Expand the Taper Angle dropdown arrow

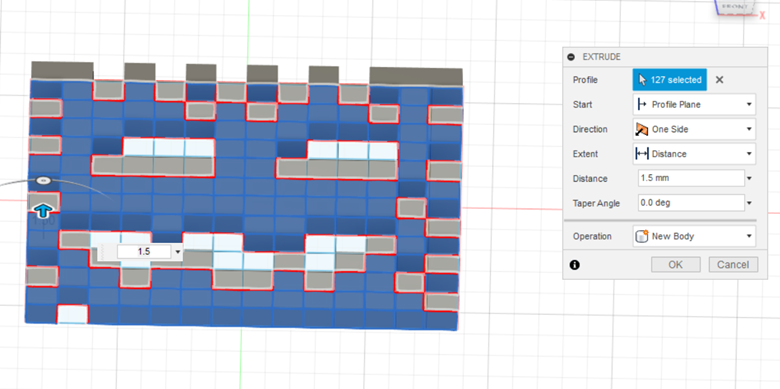750,203
